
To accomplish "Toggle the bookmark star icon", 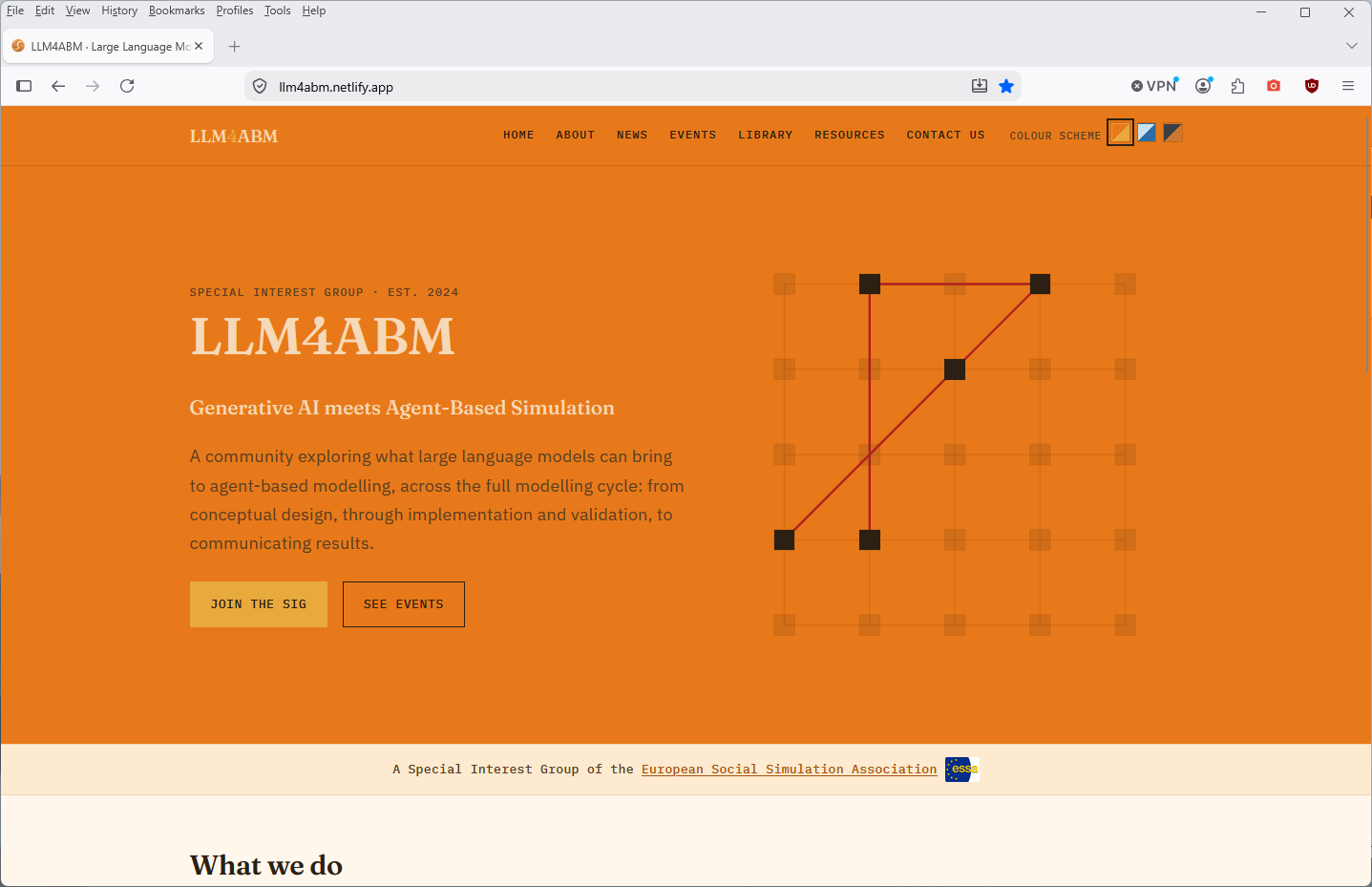I will [x=1006, y=86].
